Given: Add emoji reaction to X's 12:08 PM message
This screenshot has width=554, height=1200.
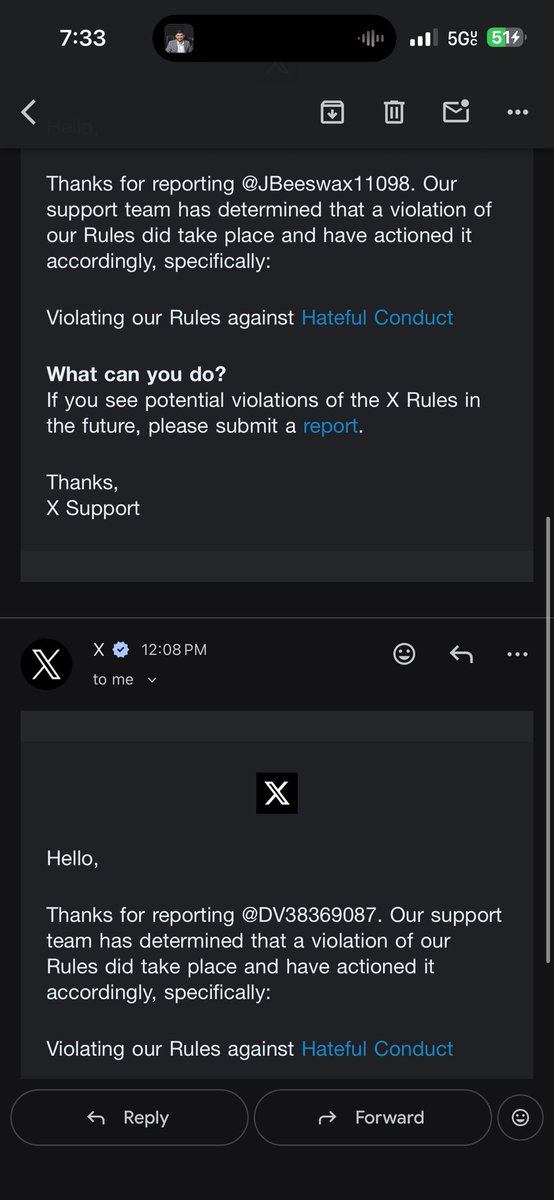Looking at the screenshot, I should (x=404, y=654).
